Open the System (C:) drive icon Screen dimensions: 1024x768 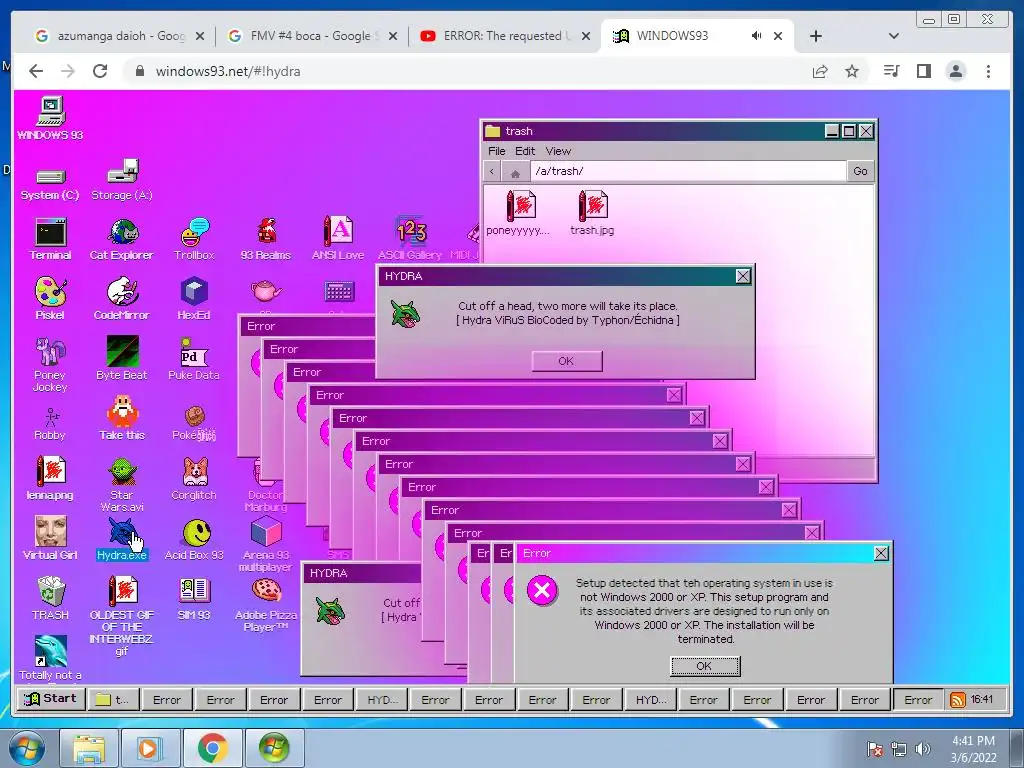pyautogui.click(x=50, y=183)
